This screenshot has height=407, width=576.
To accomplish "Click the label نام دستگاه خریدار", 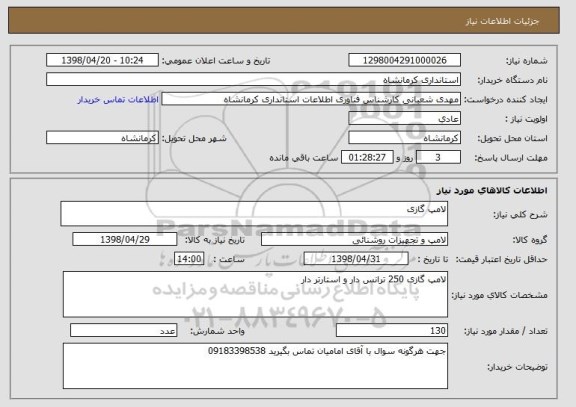I will (x=512, y=80).
